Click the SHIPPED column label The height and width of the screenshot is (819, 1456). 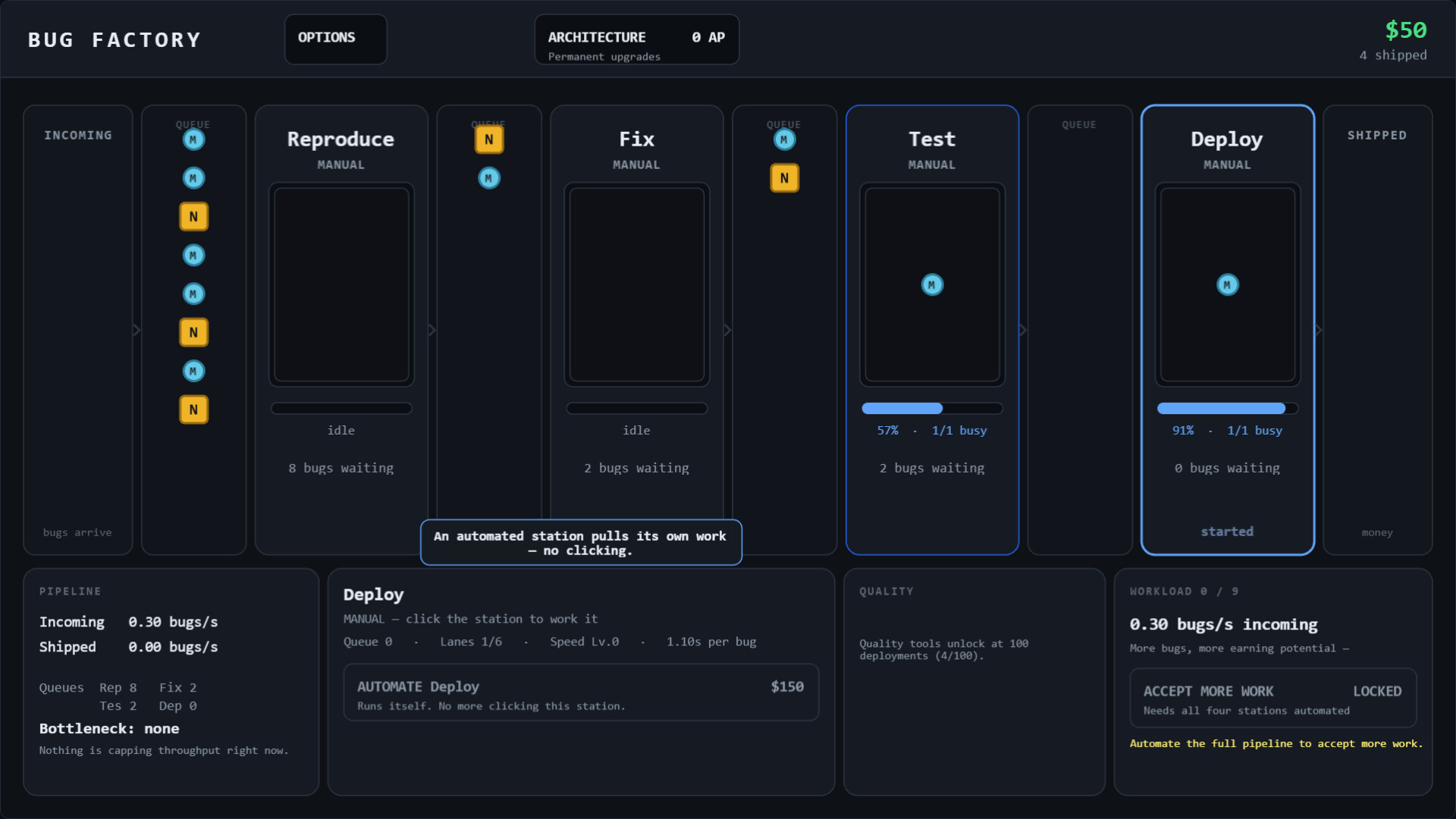pyautogui.click(x=1377, y=135)
